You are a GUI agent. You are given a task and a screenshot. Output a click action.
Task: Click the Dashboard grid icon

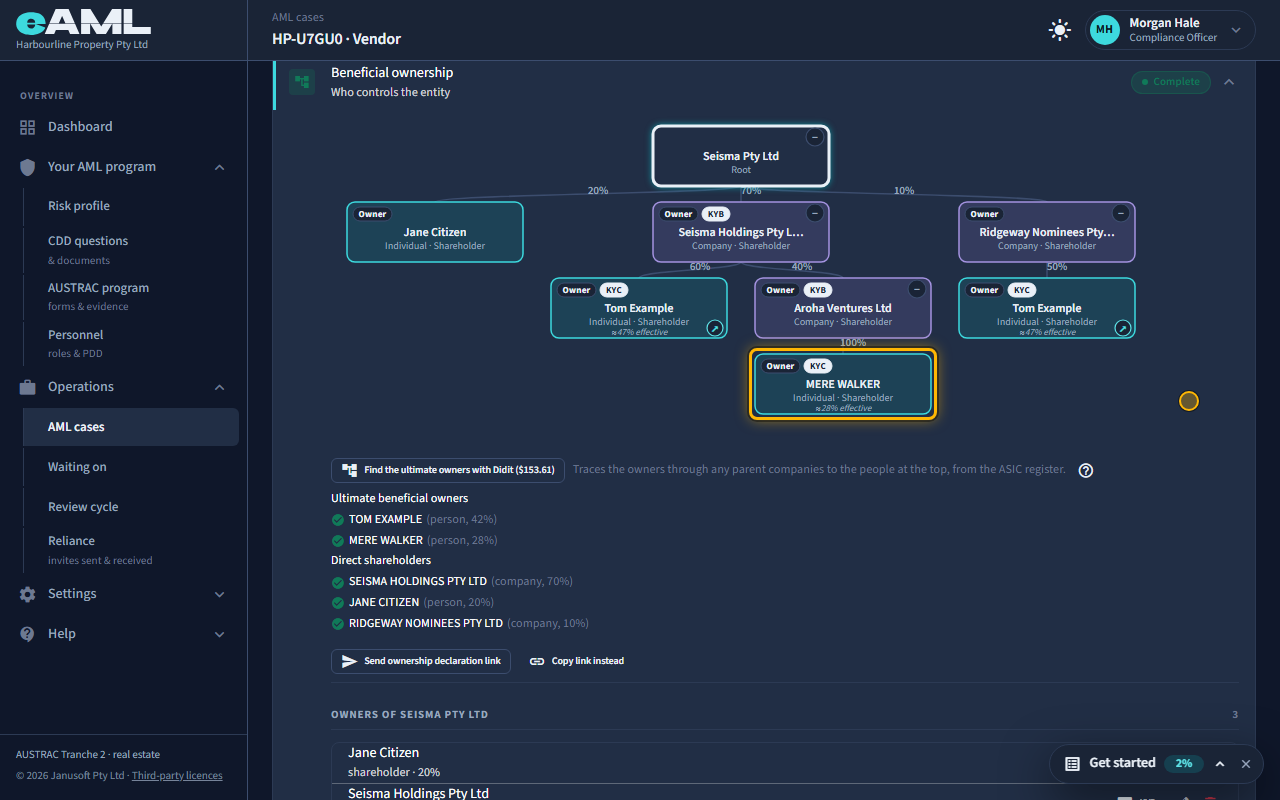tap(27, 127)
